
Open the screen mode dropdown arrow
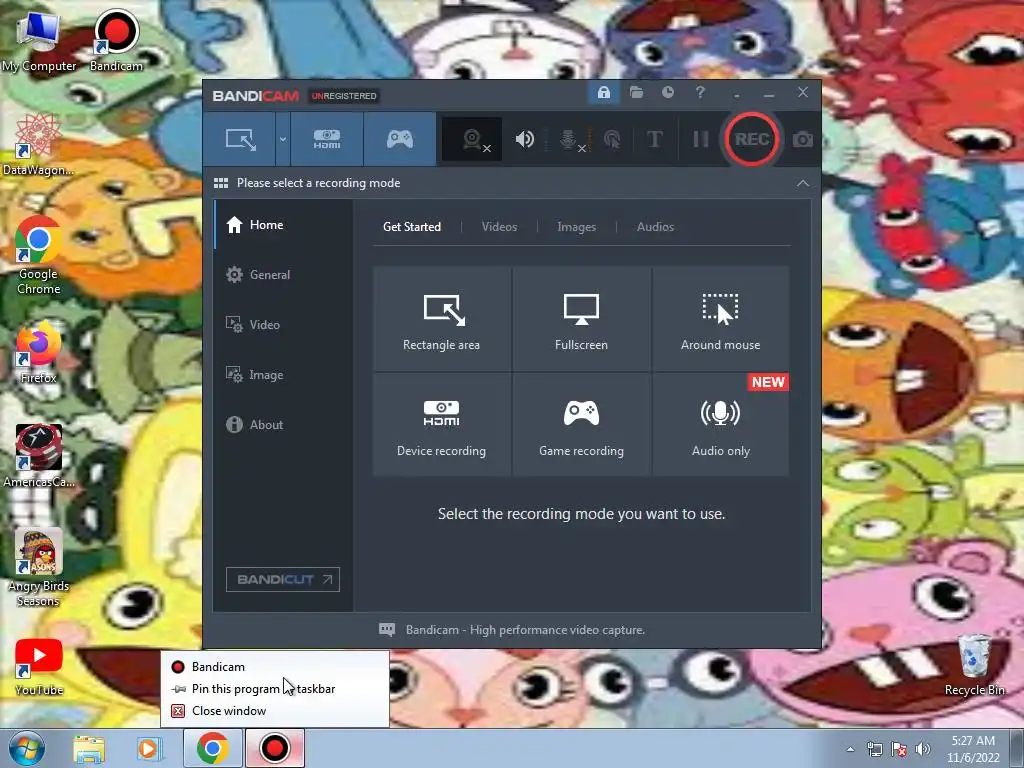coord(283,139)
